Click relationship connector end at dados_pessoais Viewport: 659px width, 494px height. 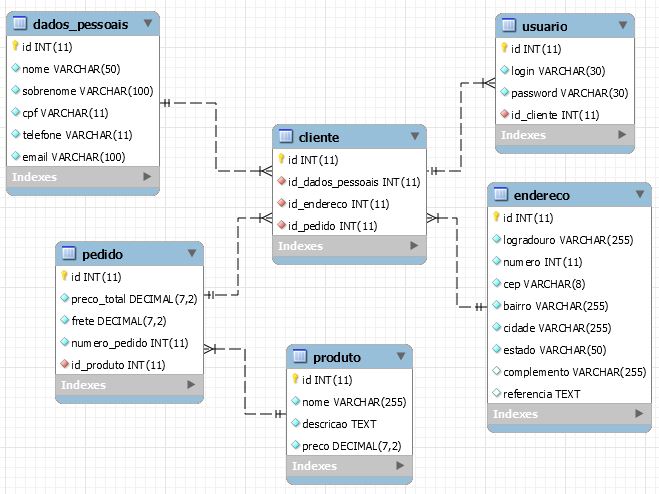coord(166,103)
